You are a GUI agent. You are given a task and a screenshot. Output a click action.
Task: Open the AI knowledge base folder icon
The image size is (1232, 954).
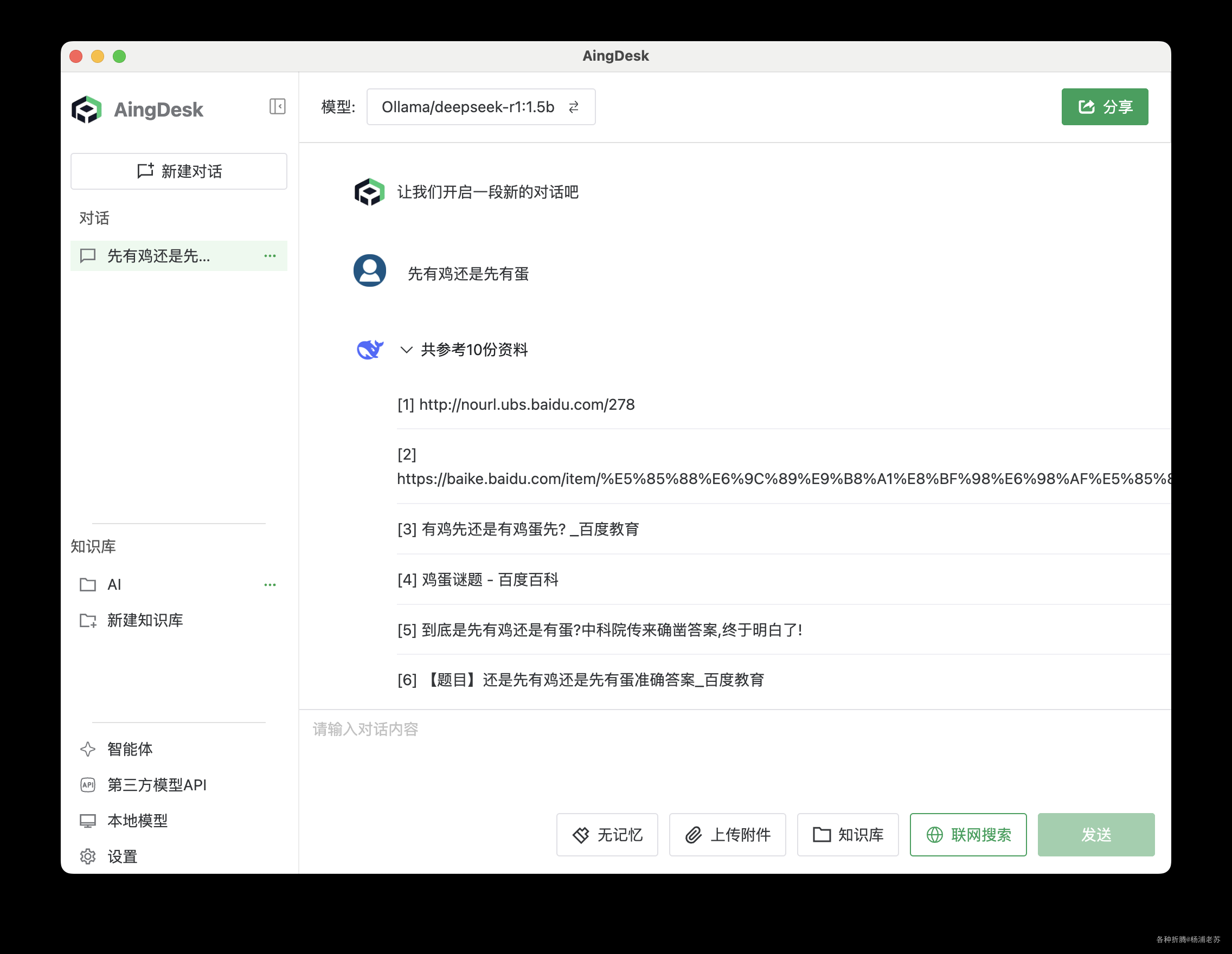[x=88, y=585]
